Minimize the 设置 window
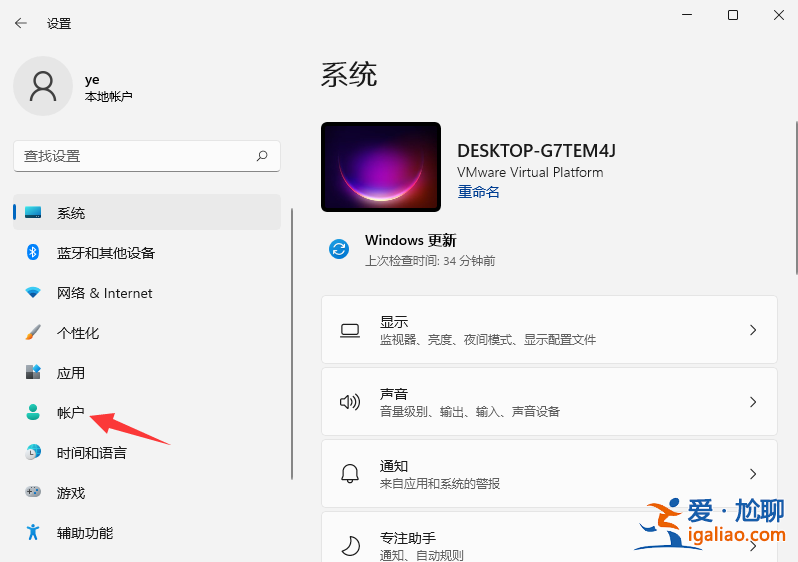 (687, 15)
